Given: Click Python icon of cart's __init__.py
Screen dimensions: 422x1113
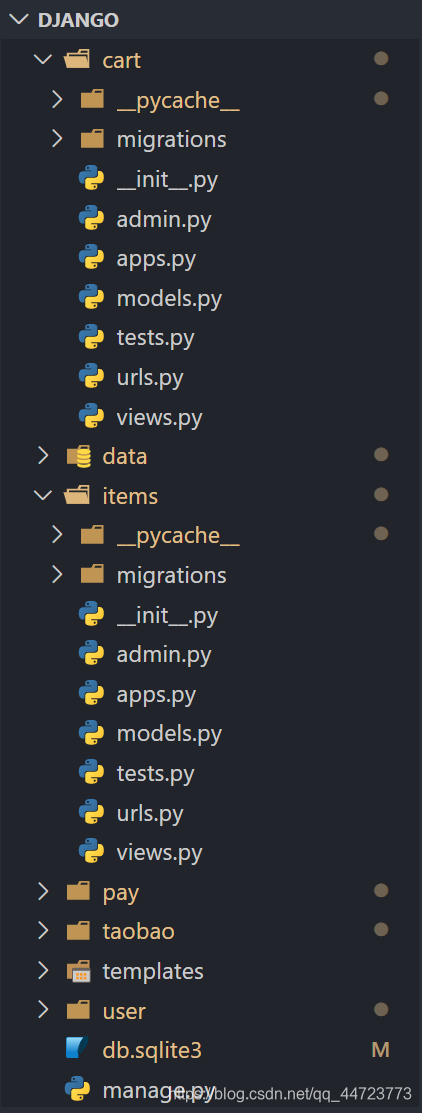Looking at the screenshot, I should click(92, 179).
